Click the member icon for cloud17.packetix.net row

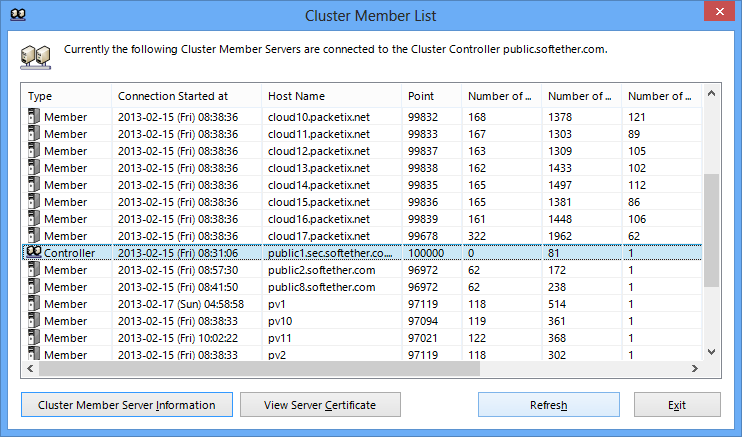click(34, 236)
